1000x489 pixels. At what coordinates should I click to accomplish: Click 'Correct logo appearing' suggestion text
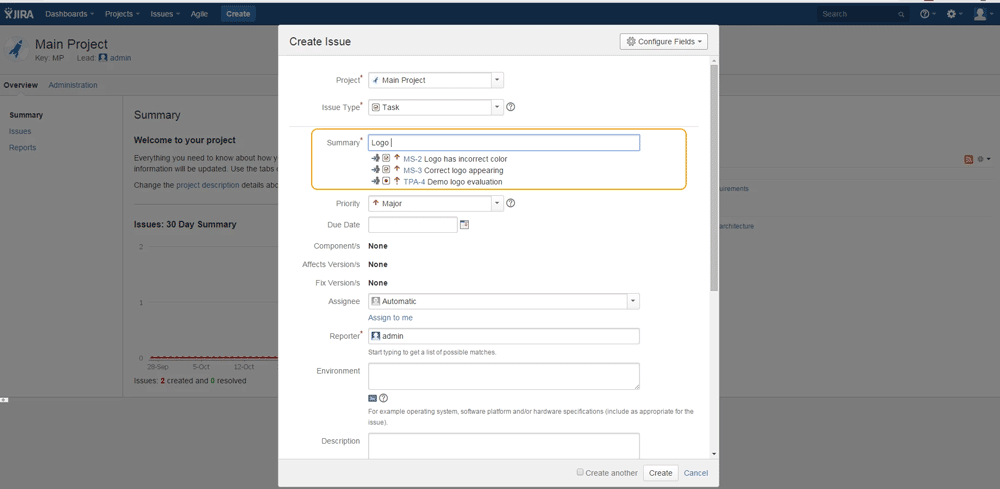click(464, 170)
